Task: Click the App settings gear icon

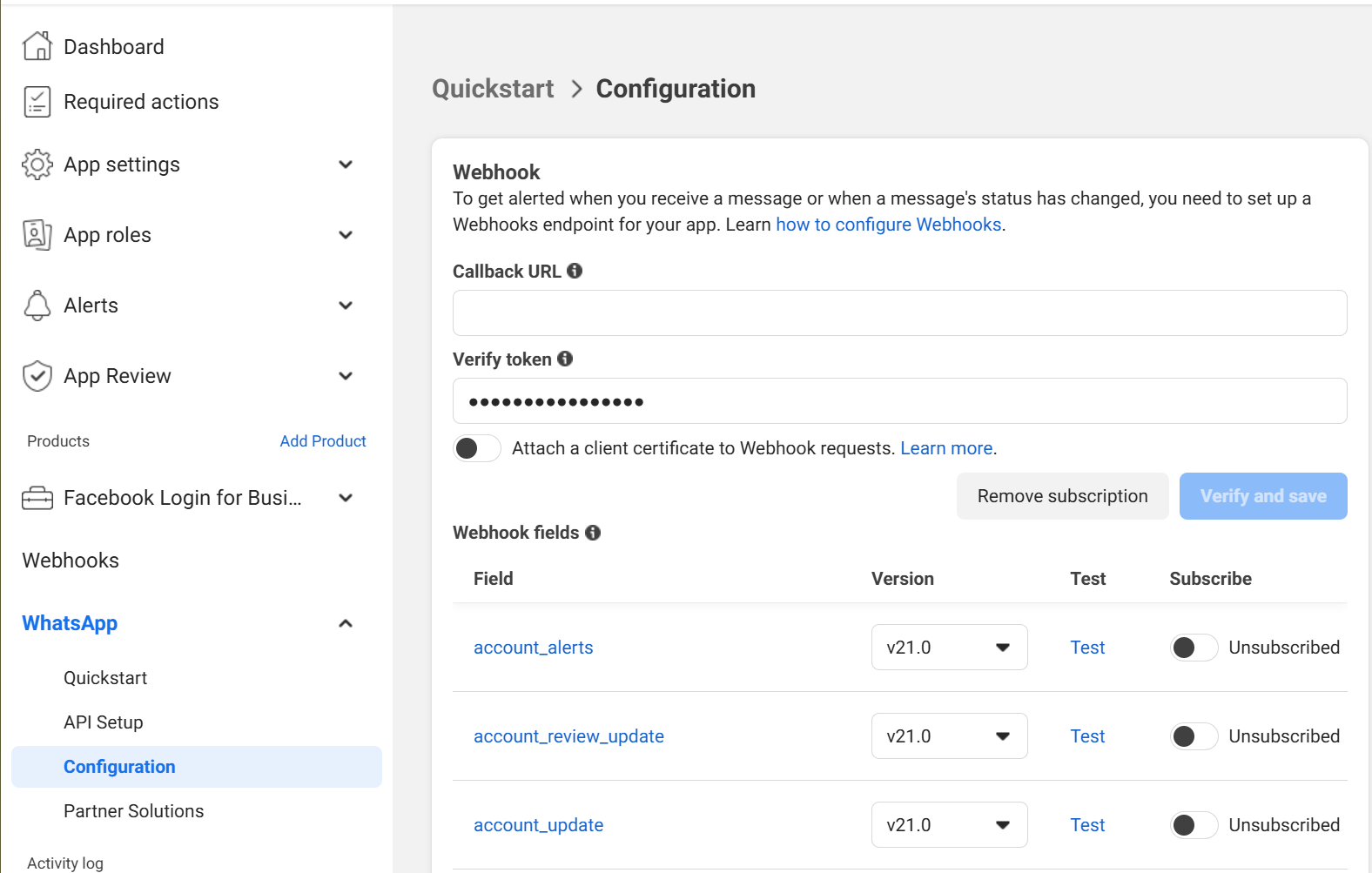Action: pyautogui.click(x=37, y=165)
